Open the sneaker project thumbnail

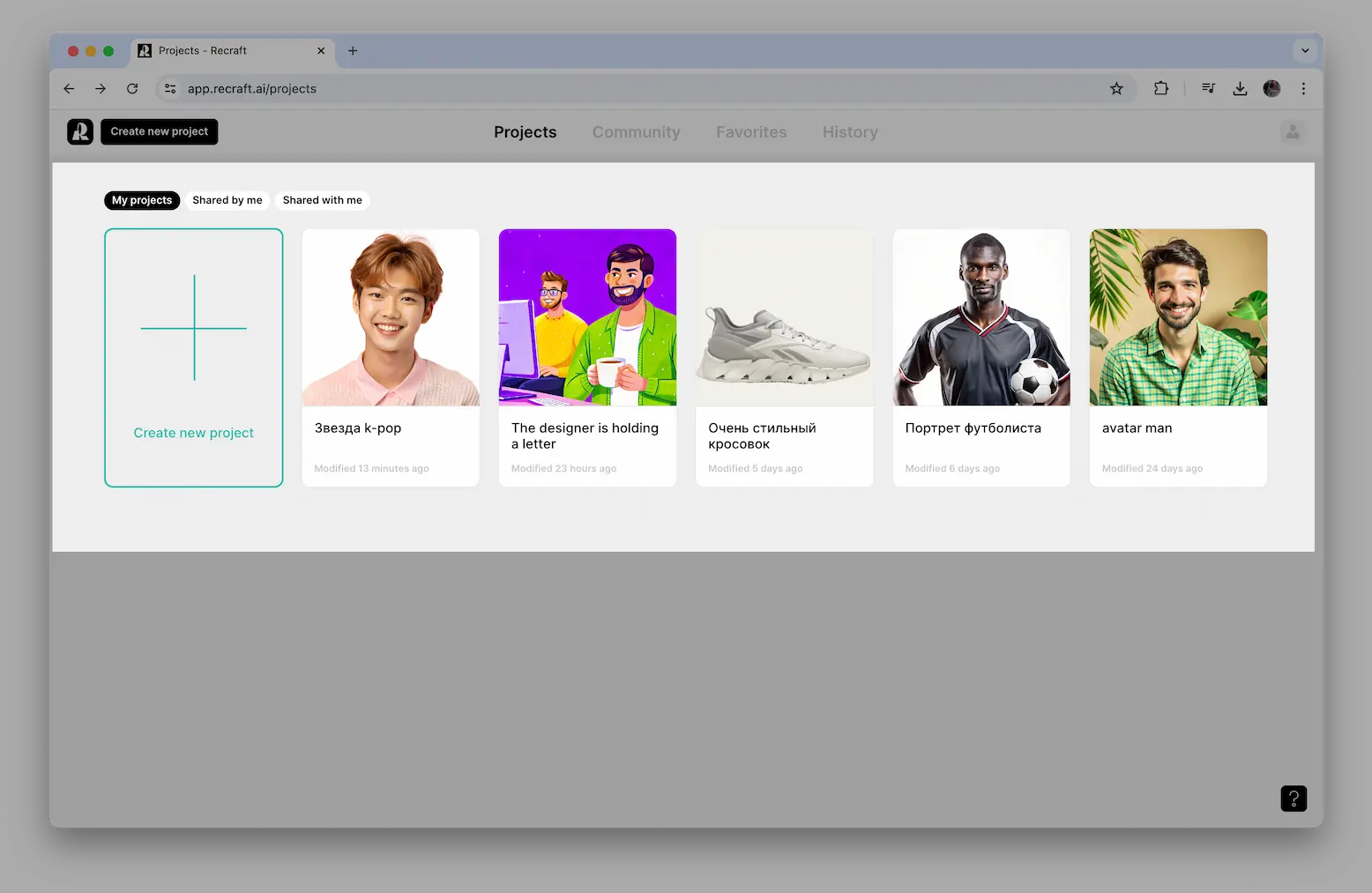point(785,317)
